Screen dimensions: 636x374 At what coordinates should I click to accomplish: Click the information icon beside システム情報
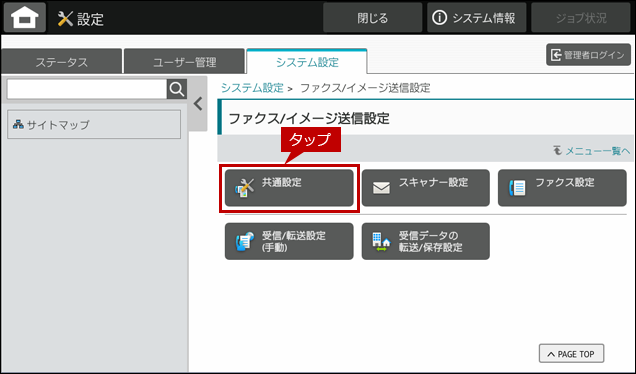point(439,18)
